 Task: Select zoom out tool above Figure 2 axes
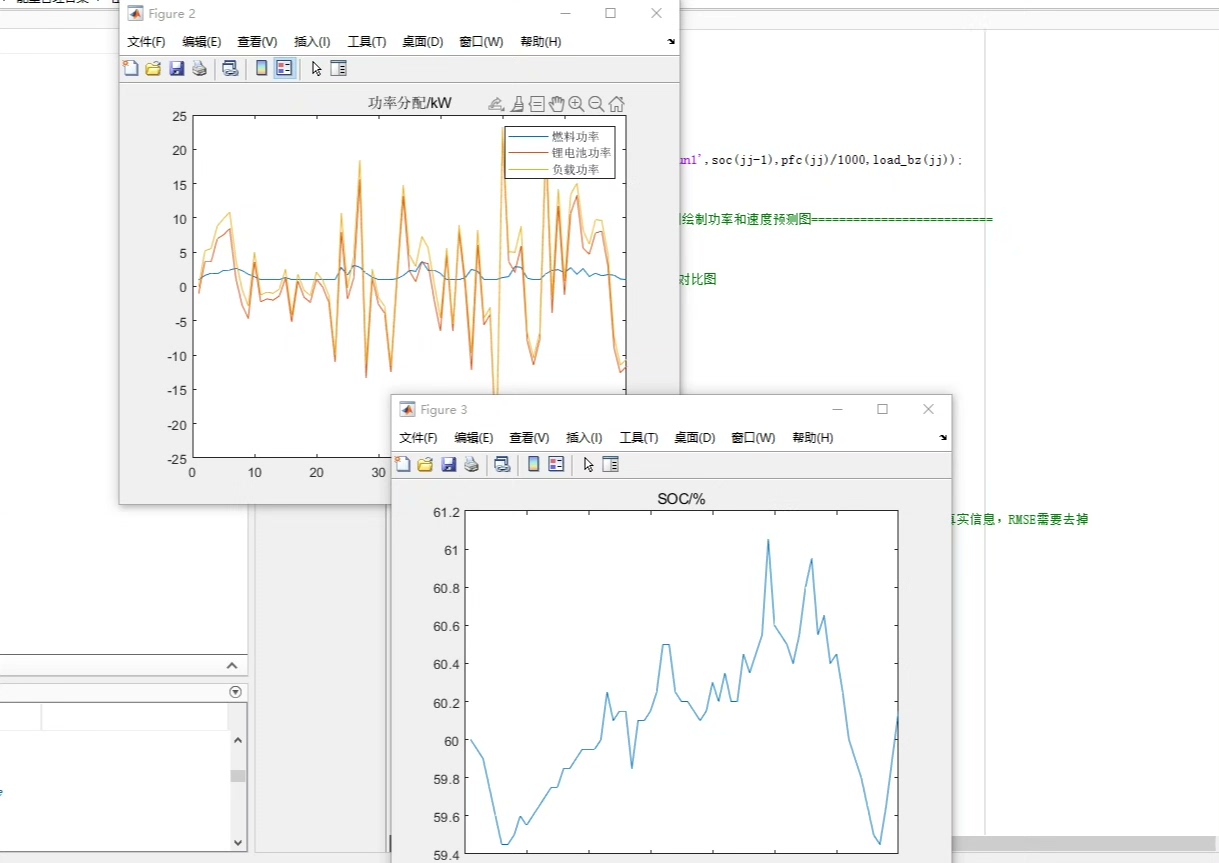click(596, 104)
